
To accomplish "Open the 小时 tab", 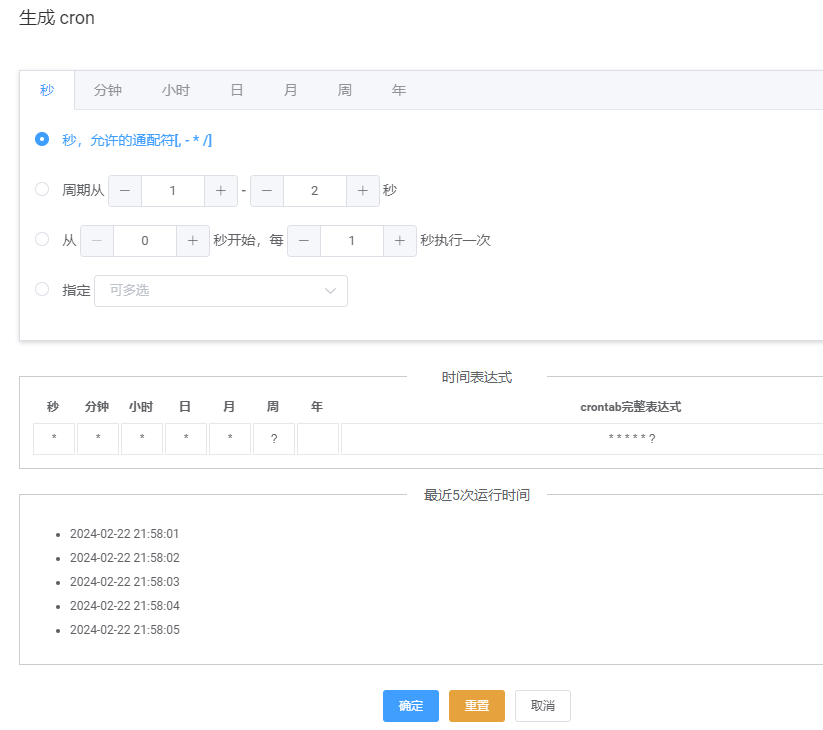I will 176,90.
